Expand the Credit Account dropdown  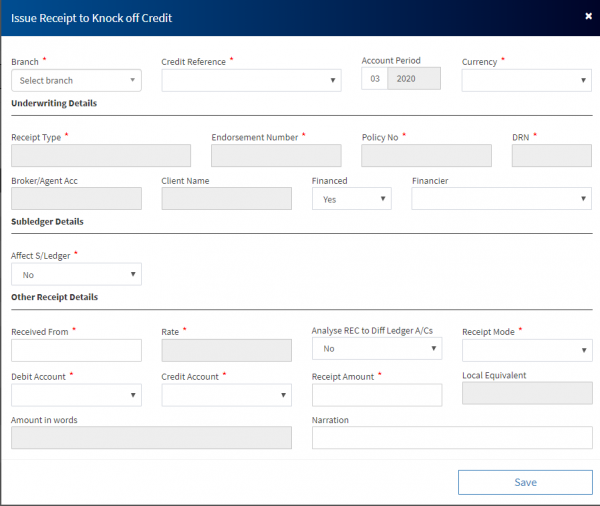(x=226, y=395)
